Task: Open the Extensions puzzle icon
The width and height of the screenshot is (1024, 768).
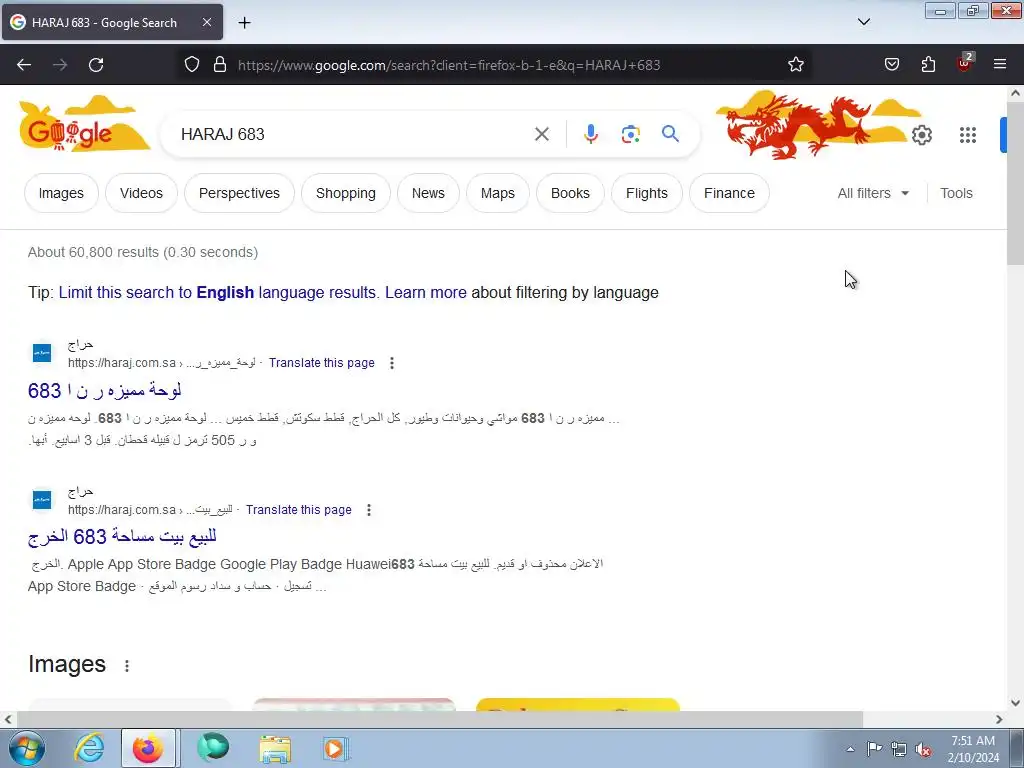Action: [x=928, y=65]
